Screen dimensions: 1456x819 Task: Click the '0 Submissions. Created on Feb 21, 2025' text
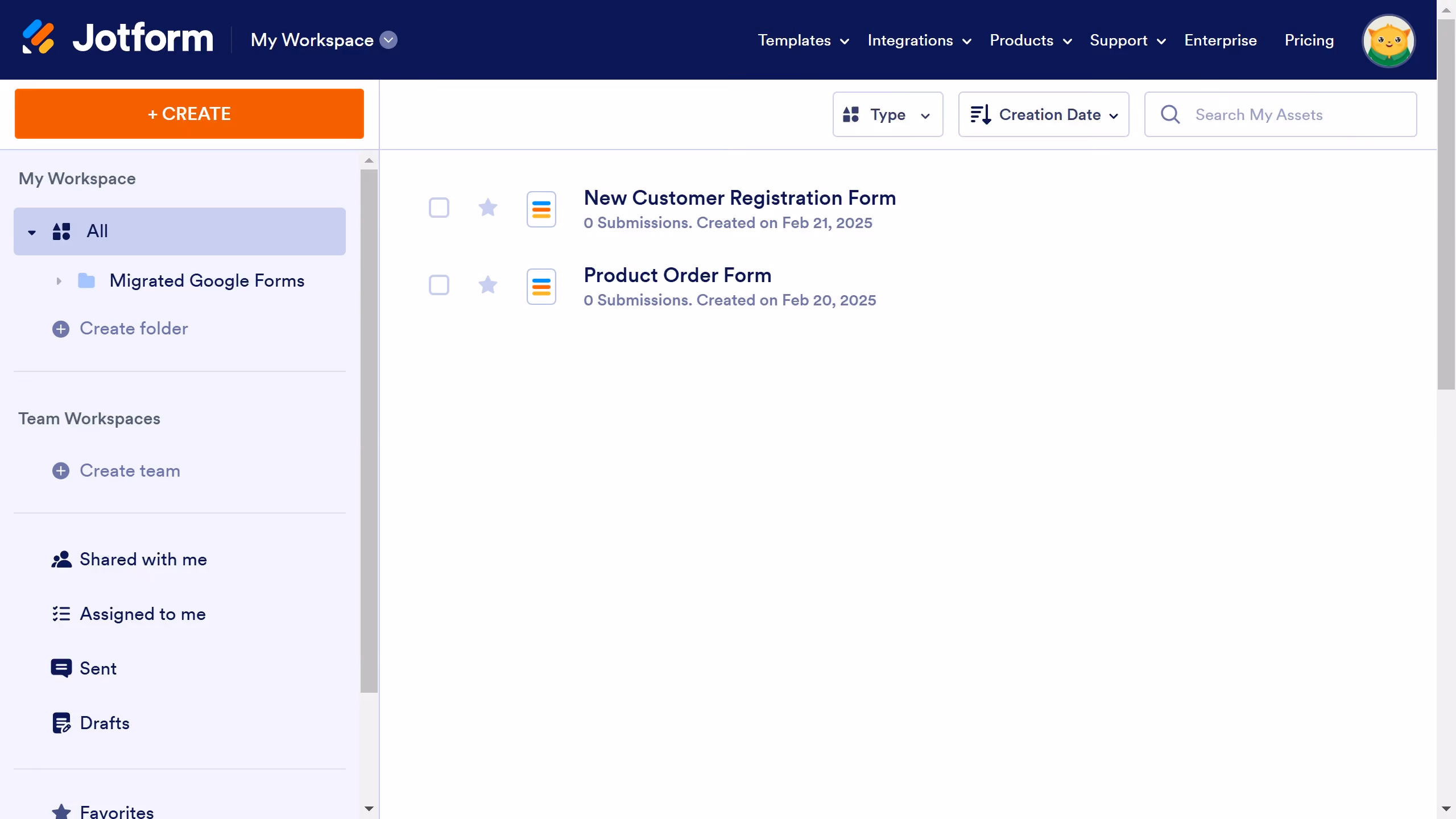728,223
